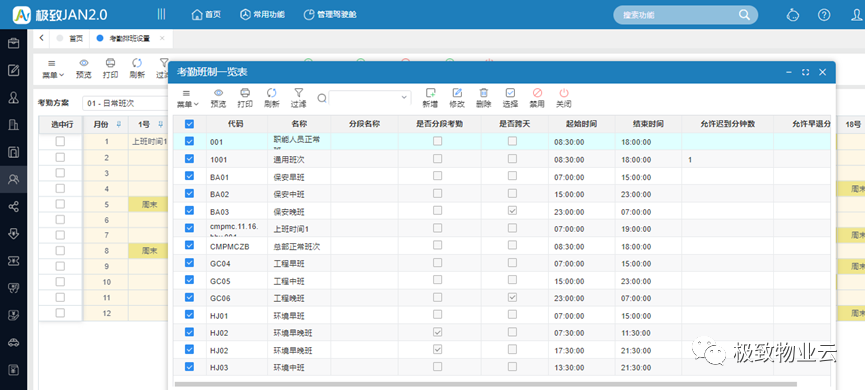Open the 考勤方案 combo box

click(125, 103)
